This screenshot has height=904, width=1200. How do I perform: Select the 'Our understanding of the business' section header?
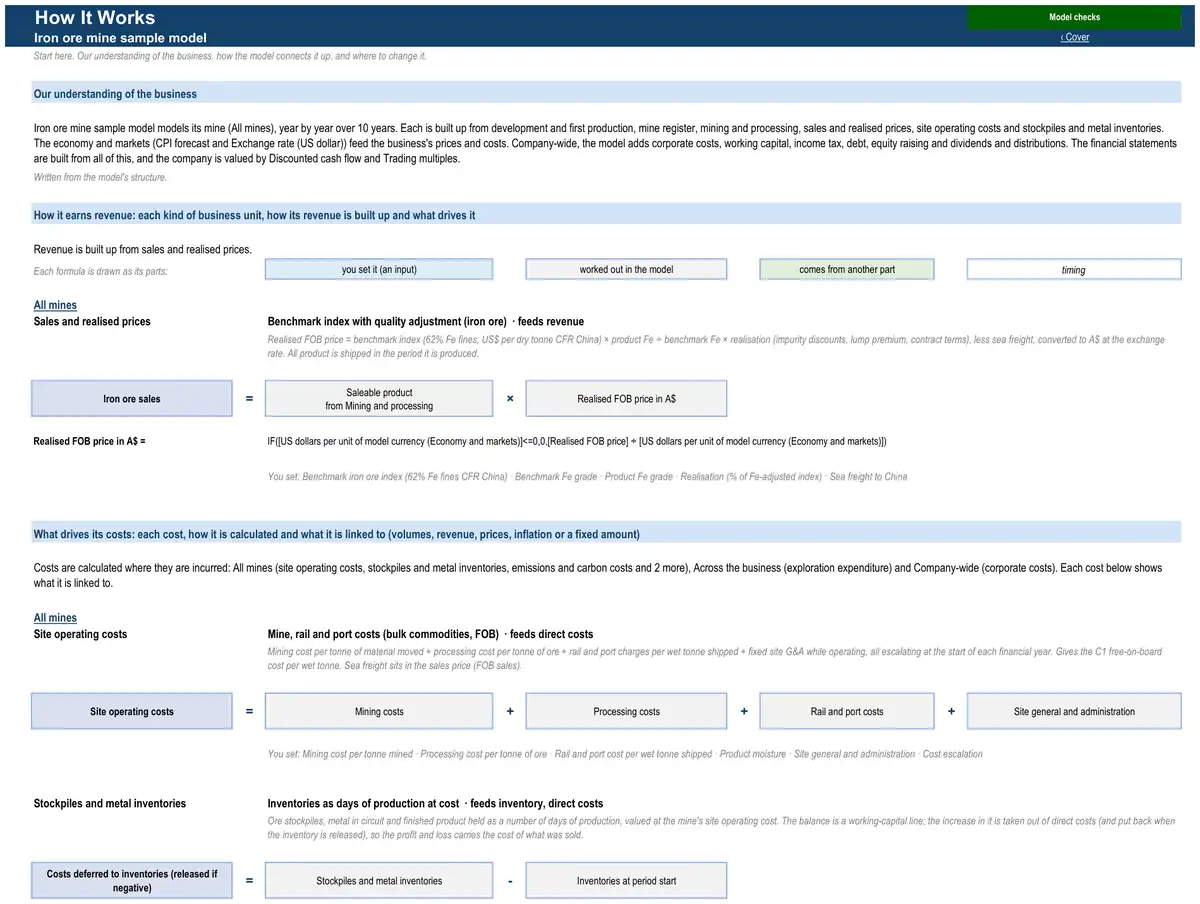(606, 94)
